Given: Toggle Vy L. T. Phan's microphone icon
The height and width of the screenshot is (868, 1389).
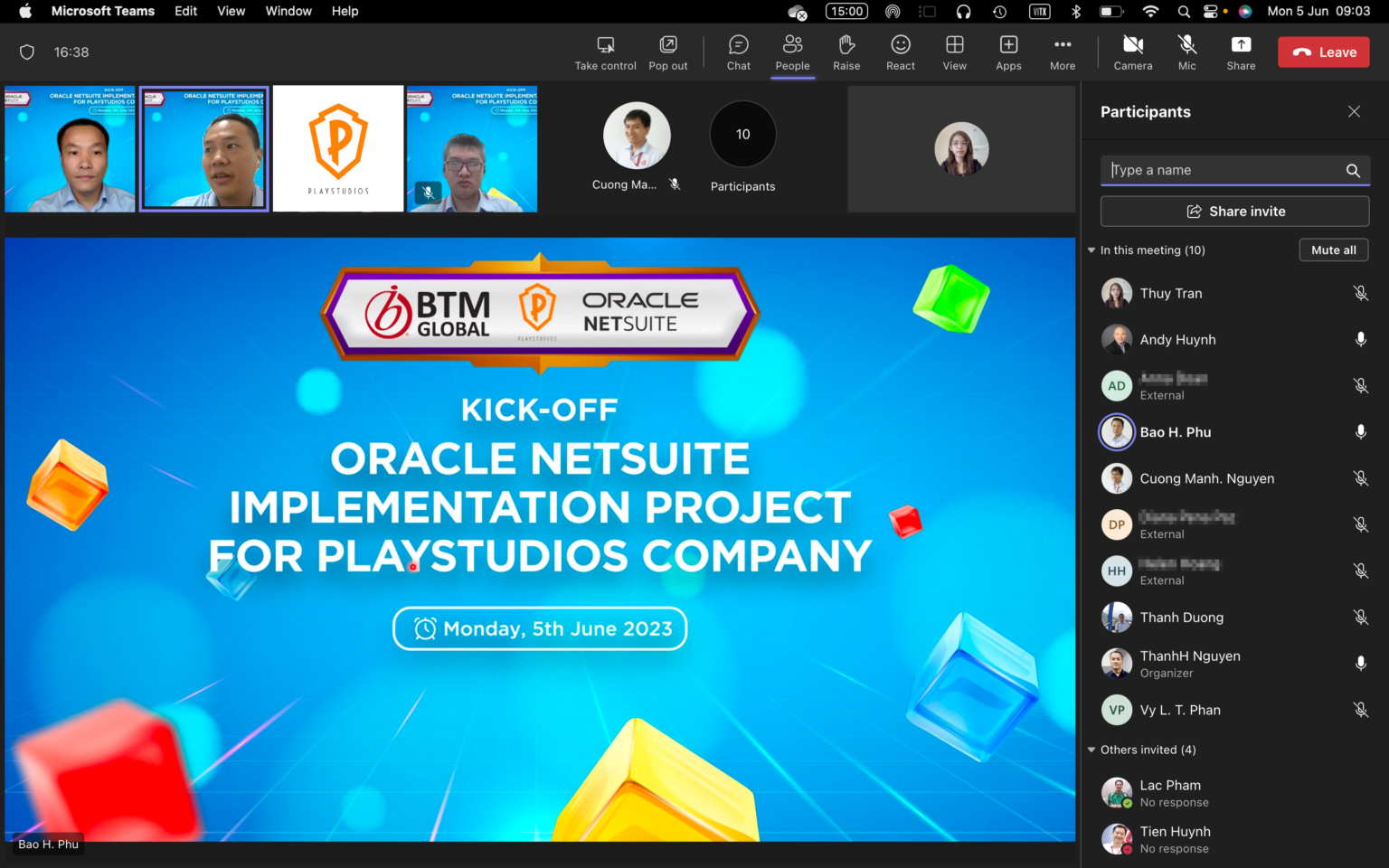Looking at the screenshot, I should (x=1360, y=710).
